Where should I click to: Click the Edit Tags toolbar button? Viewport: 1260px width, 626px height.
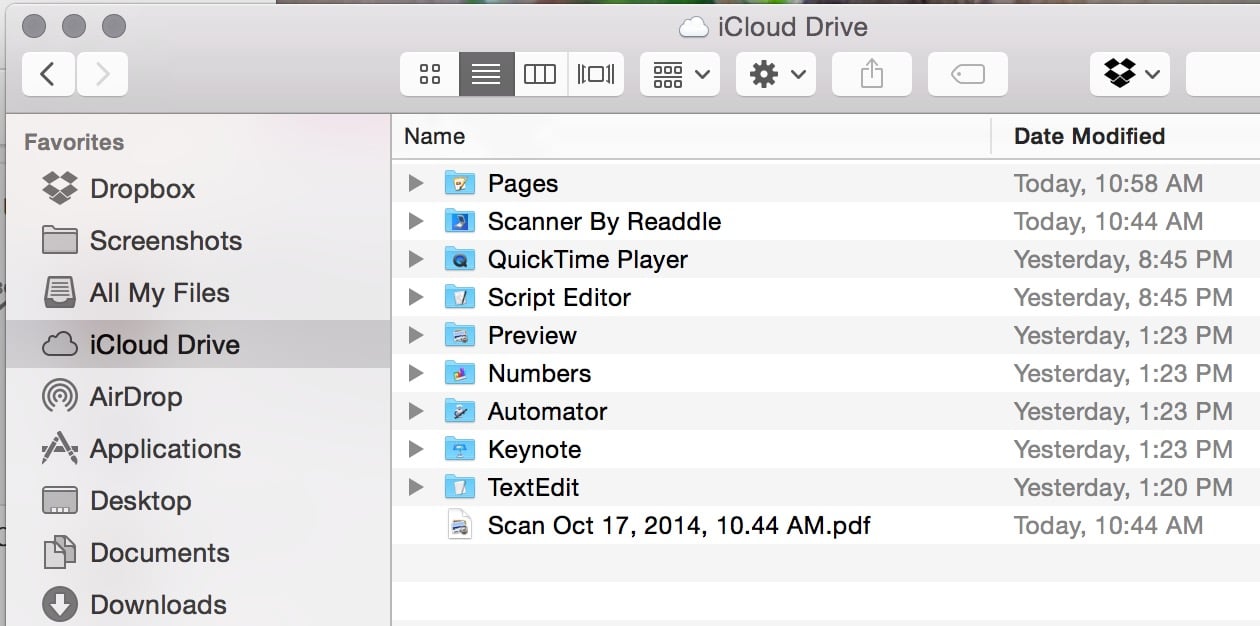click(968, 74)
